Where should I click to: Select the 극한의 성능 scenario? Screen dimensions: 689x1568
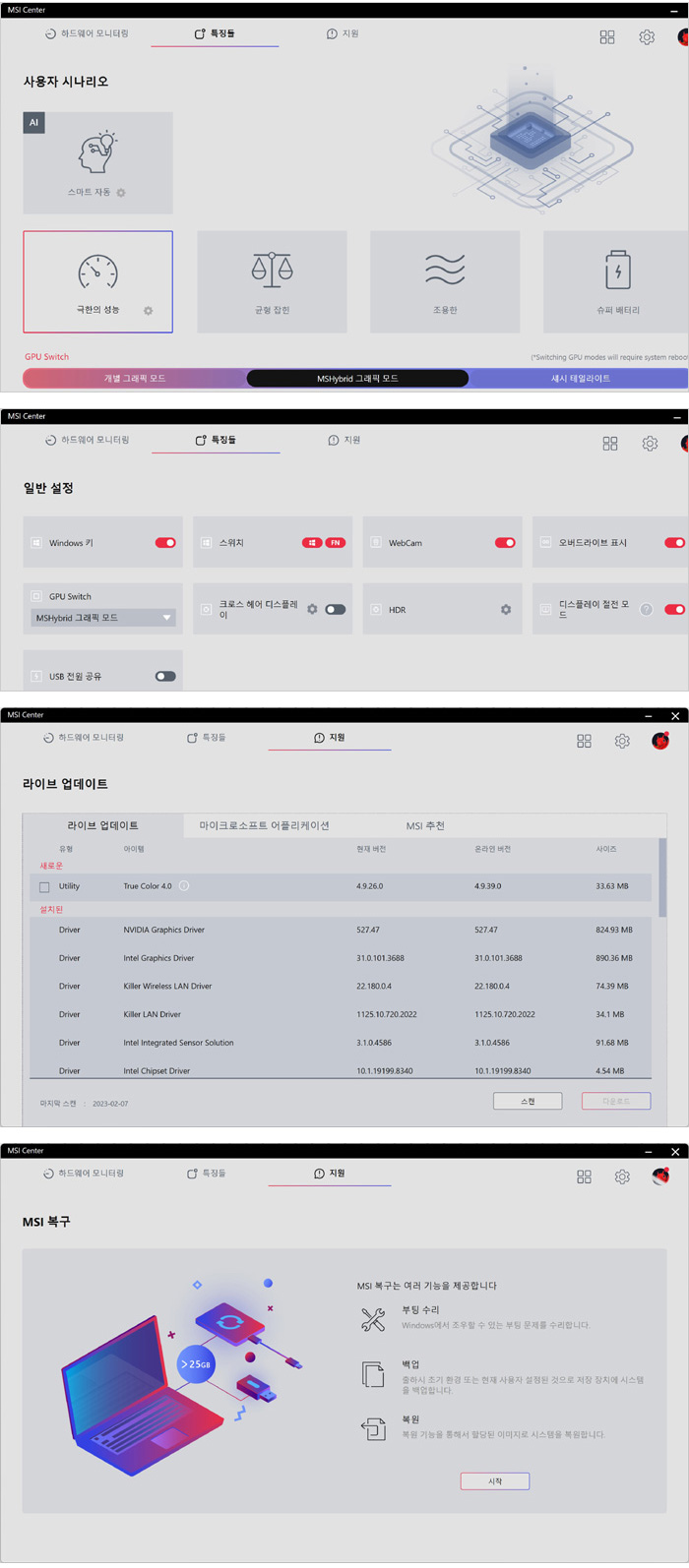point(97,282)
